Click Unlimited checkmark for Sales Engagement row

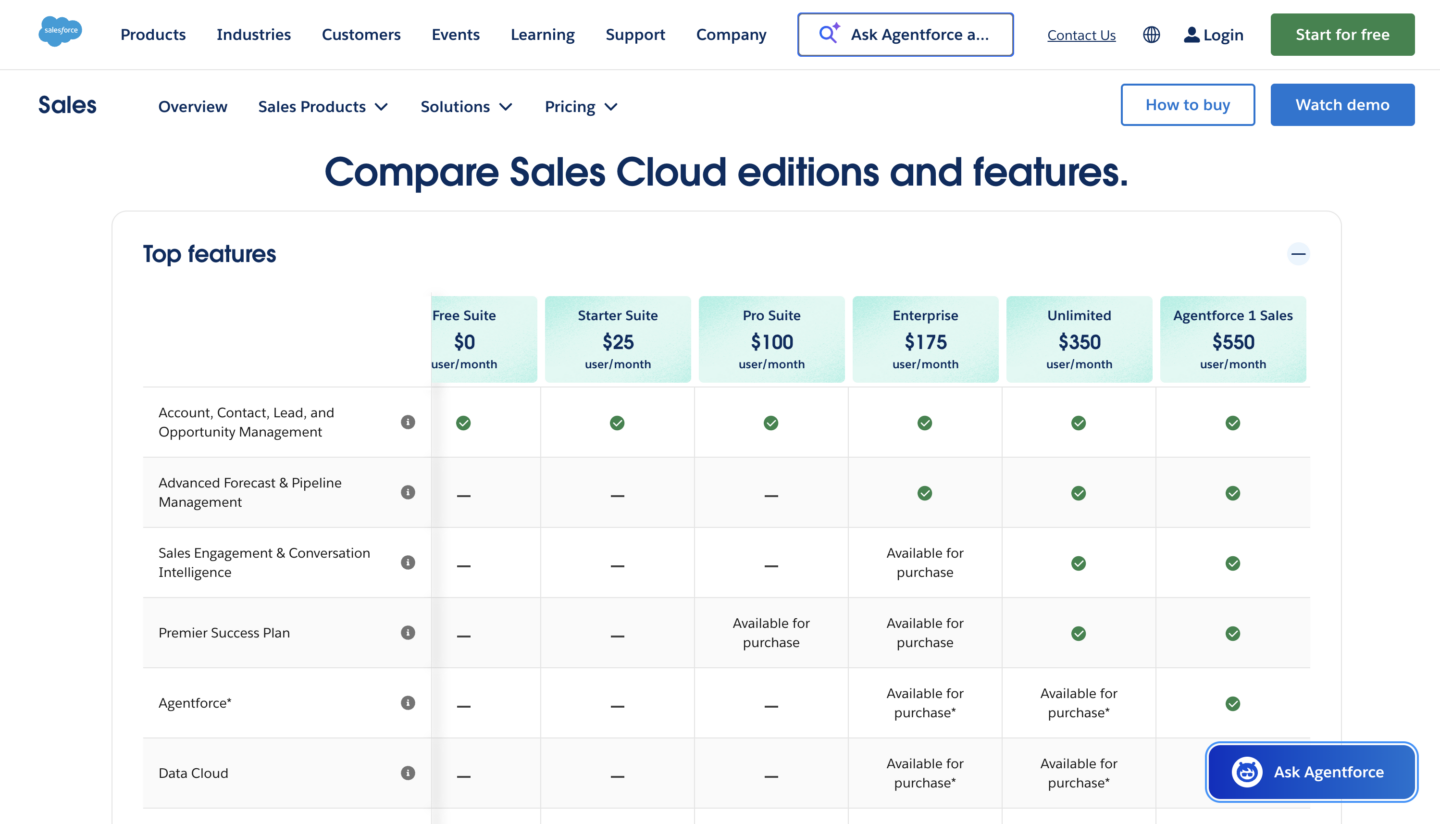coord(1079,563)
